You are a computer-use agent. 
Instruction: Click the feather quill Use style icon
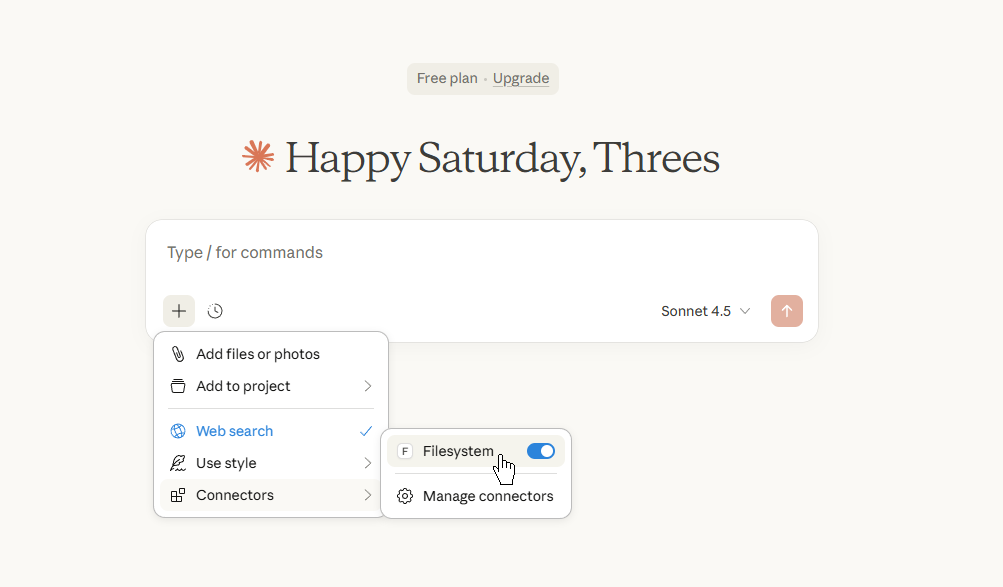pyautogui.click(x=178, y=463)
